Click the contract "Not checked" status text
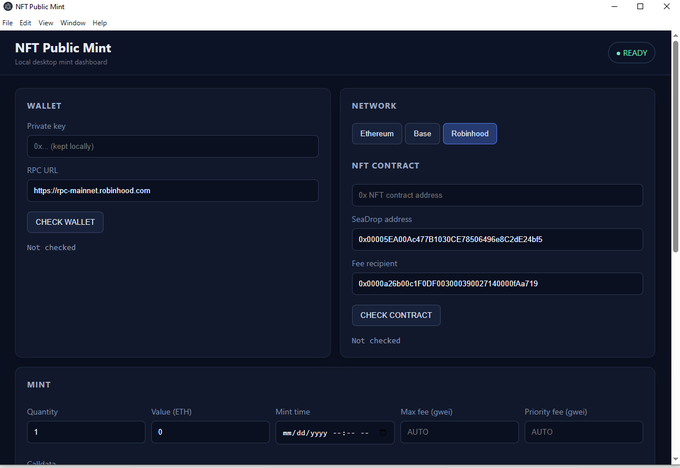Image resolution: width=680 pixels, height=468 pixels. [x=376, y=341]
